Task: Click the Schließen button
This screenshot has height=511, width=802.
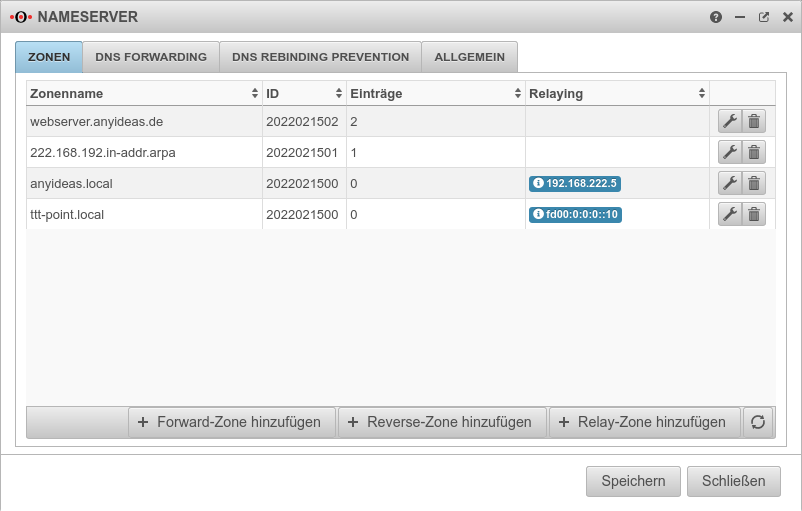Action: pyautogui.click(x=733, y=481)
